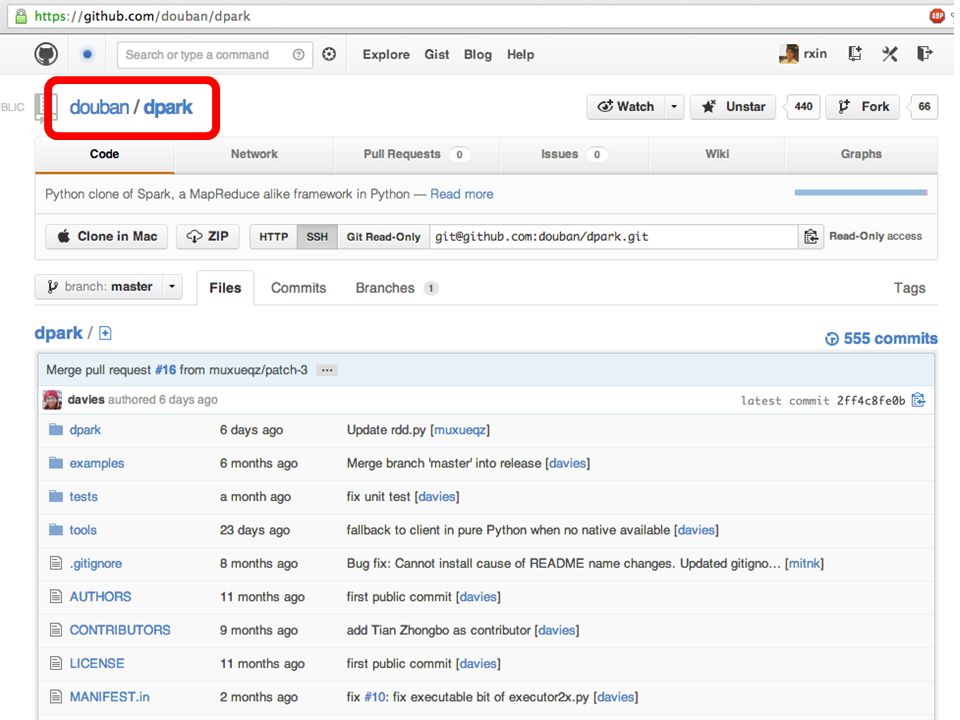The image size is (960, 720).
Task: Click the .gitignore file icon
Action: click(56, 563)
